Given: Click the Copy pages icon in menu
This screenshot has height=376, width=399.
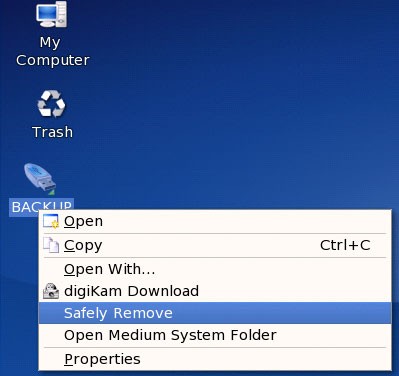Looking at the screenshot, I should click(x=51, y=245).
